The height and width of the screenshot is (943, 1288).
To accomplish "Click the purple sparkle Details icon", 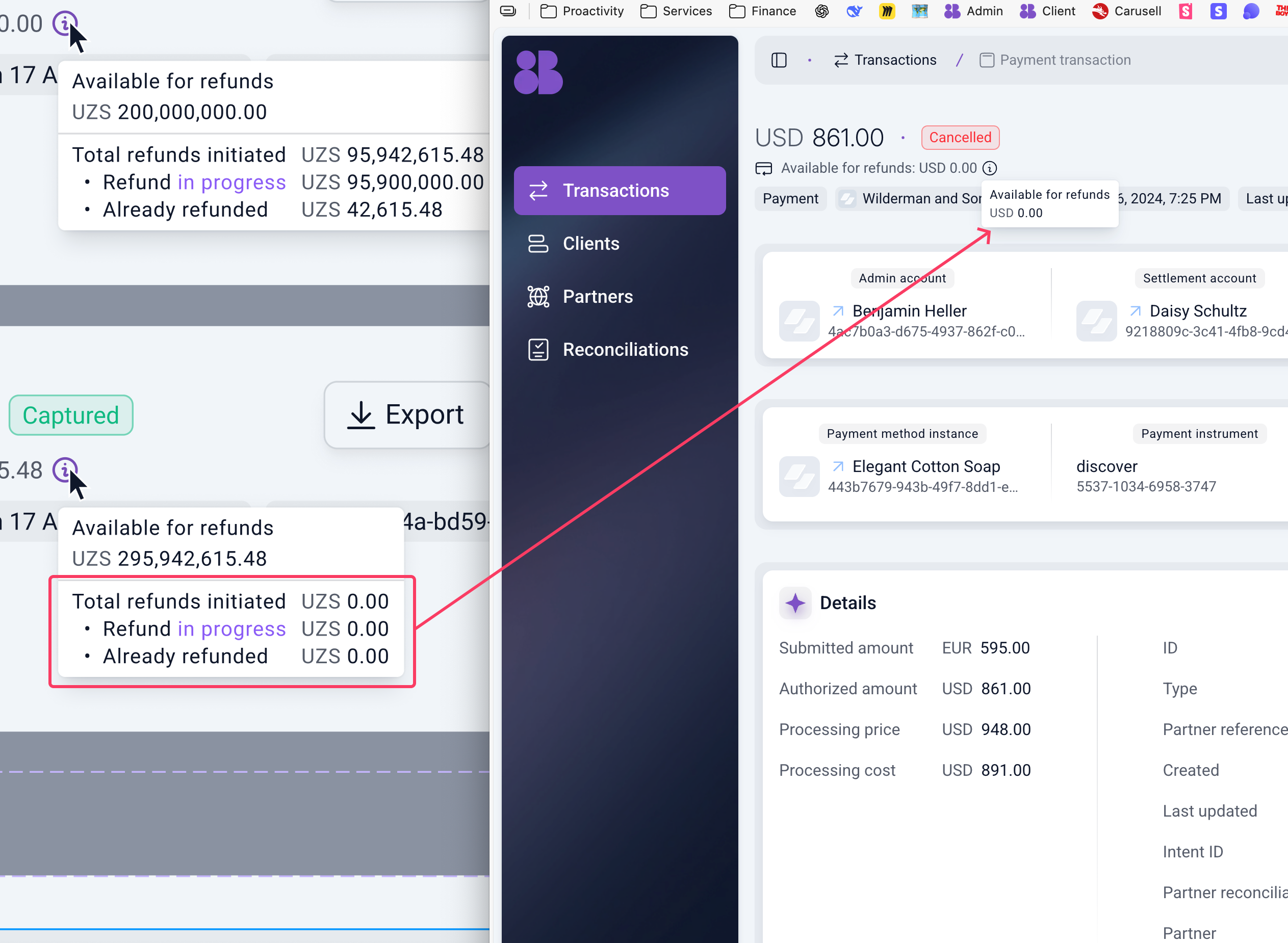I will pyautogui.click(x=795, y=603).
